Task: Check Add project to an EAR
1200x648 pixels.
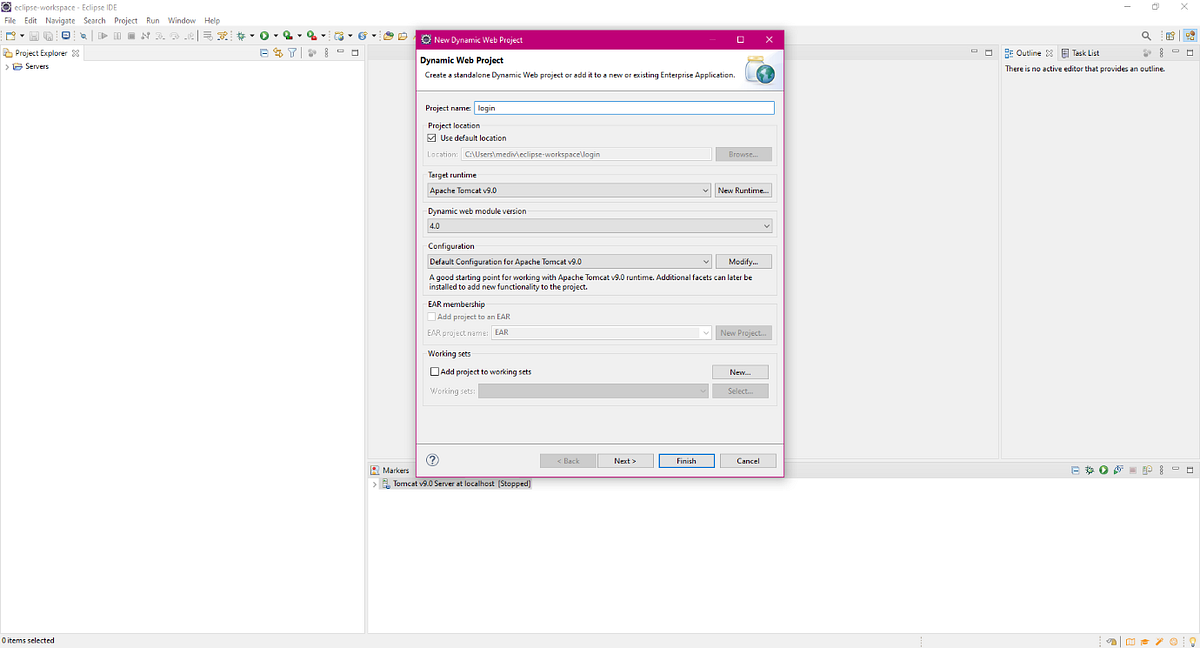Action: tap(431, 316)
